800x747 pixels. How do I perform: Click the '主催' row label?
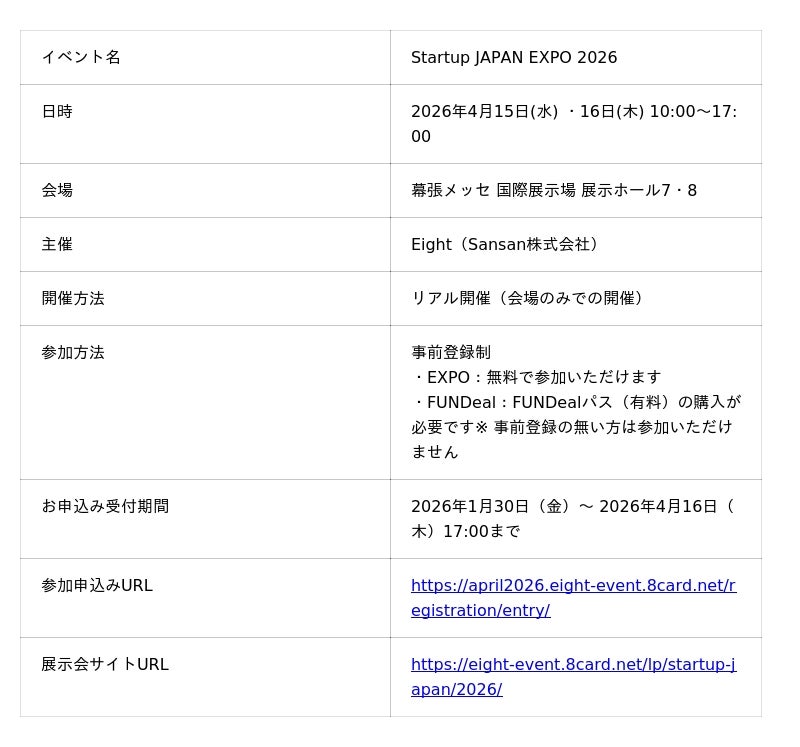pyautogui.click(x=57, y=244)
